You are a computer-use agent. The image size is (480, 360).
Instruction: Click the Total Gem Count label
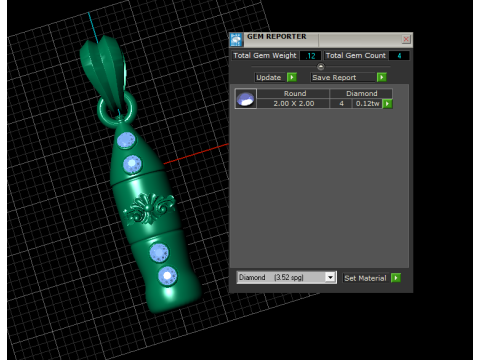tap(356, 56)
